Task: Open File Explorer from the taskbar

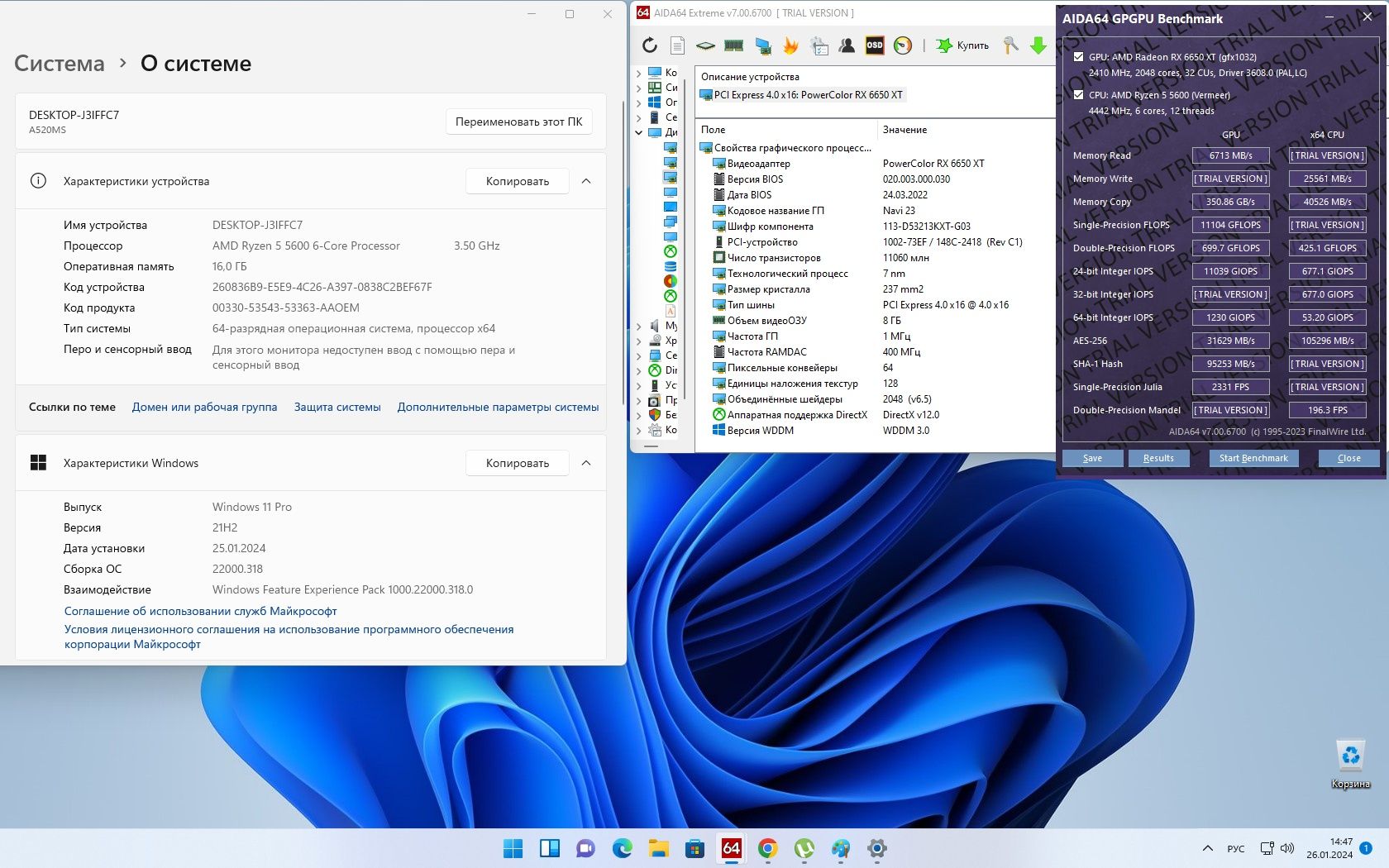Action: tap(658, 848)
